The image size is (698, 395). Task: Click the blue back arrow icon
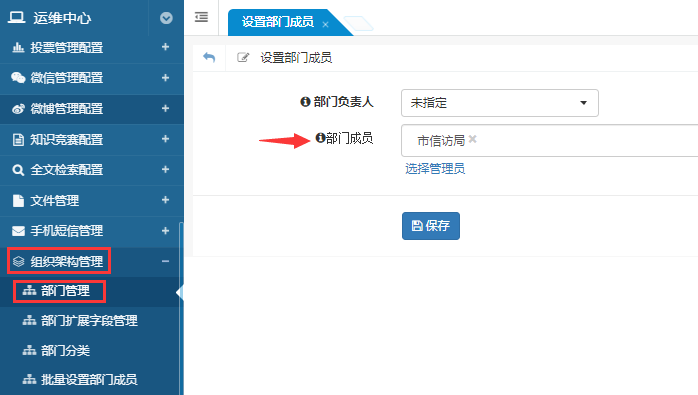(209, 57)
